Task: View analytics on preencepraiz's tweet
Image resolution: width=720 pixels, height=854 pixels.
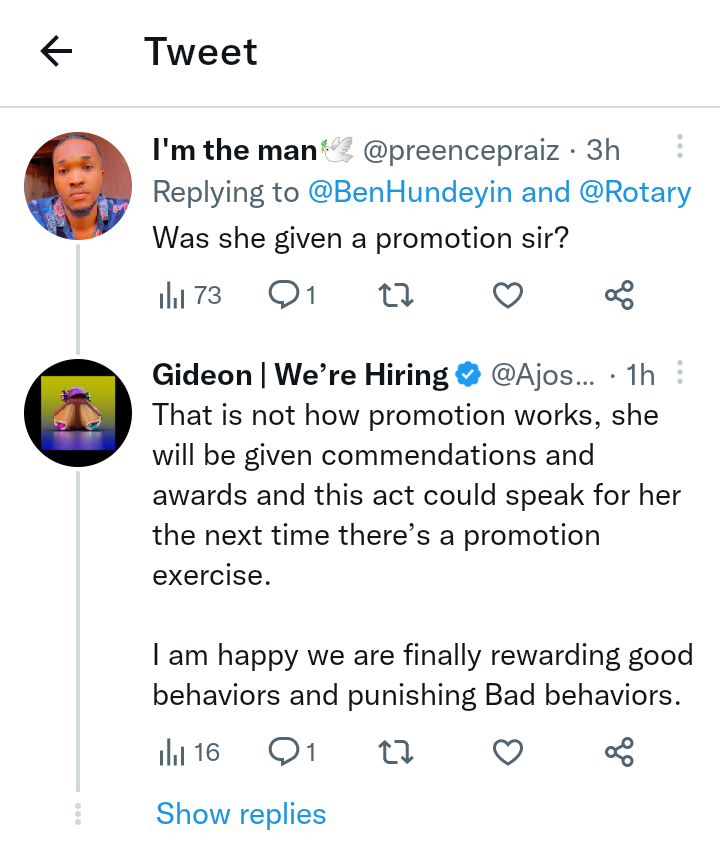Action: point(190,295)
